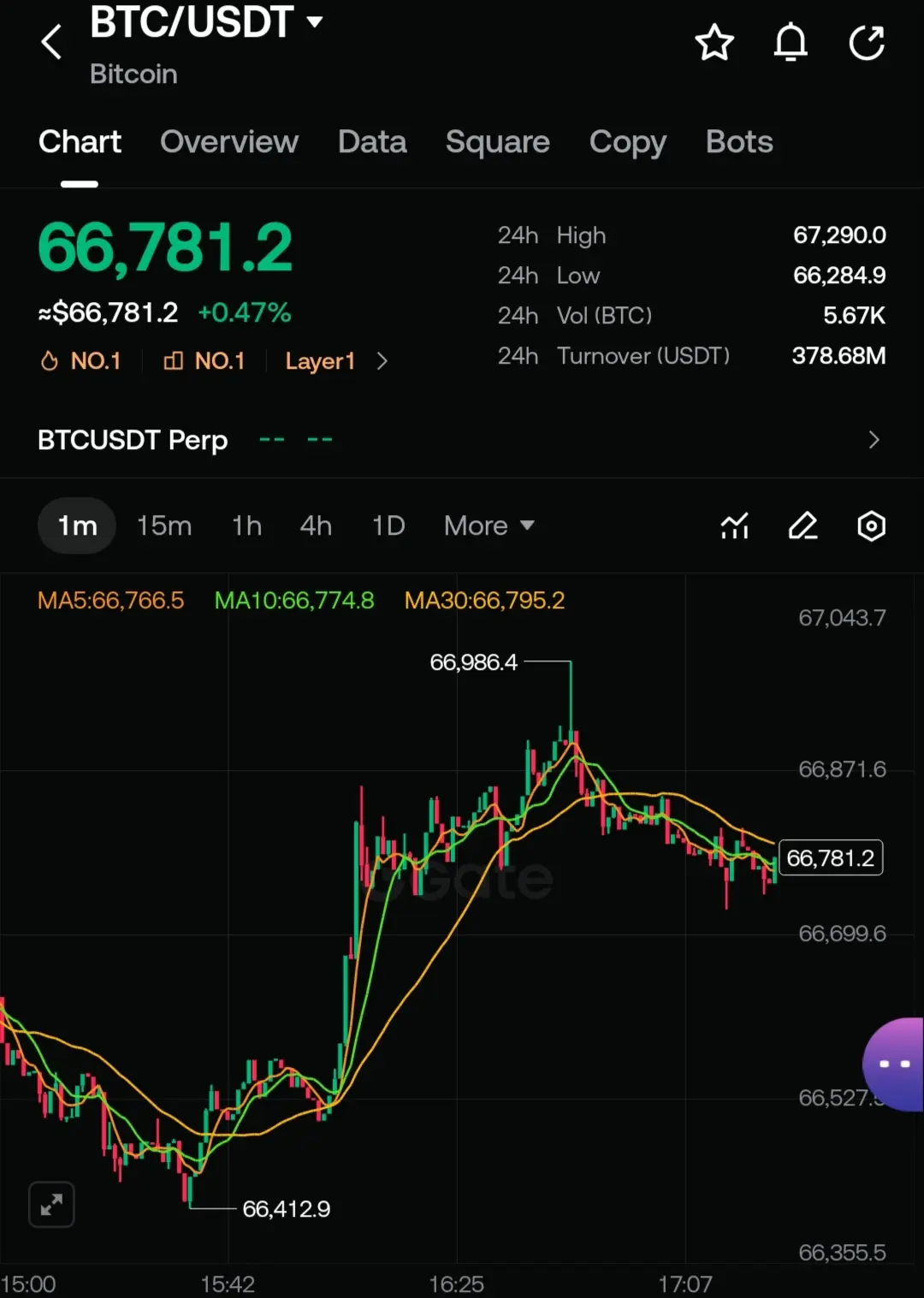This screenshot has height=1298, width=924.
Task: Tap the Bitcoin subtitle text
Action: tap(133, 74)
